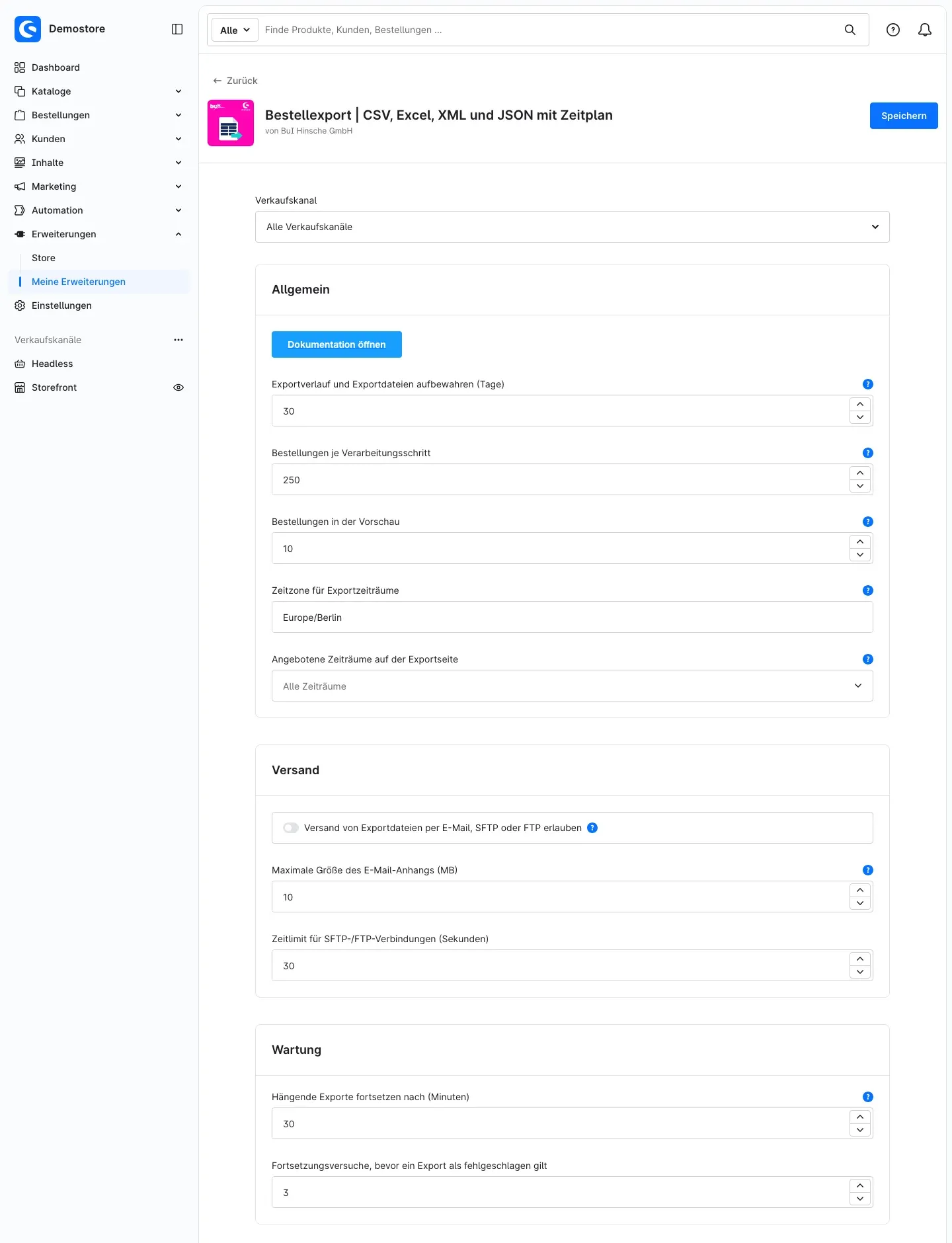Open Einstellungen in the sidebar
The height and width of the screenshot is (1243, 952).
(x=99, y=305)
